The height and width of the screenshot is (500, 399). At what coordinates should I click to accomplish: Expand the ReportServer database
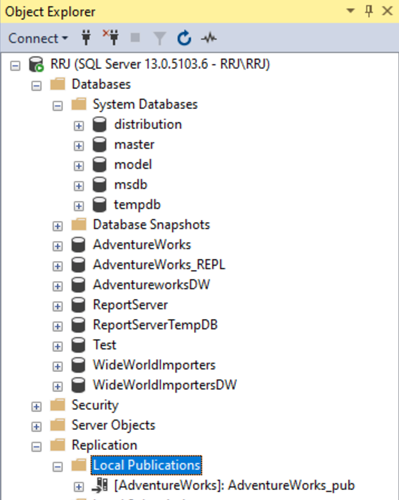[58, 306]
